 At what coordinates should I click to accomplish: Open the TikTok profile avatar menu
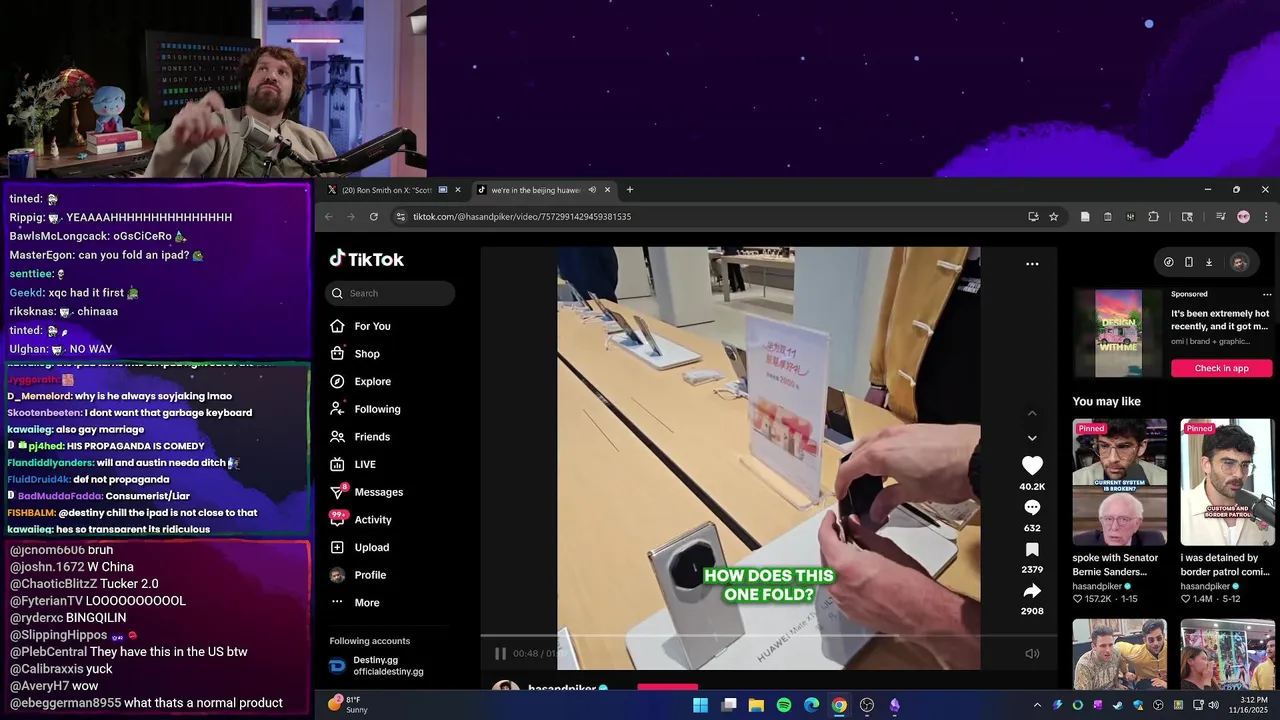1239,262
